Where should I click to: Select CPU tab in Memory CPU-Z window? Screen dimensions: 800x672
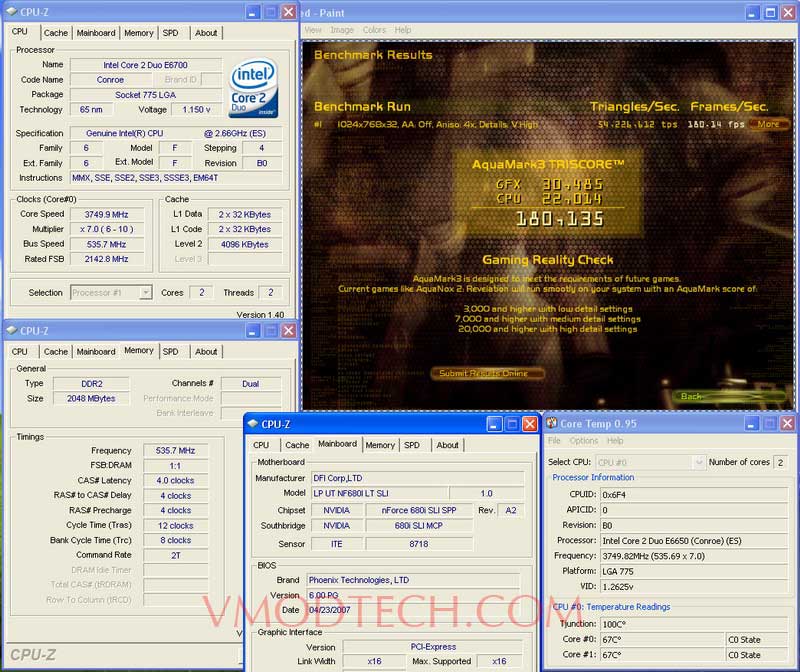[19, 352]
